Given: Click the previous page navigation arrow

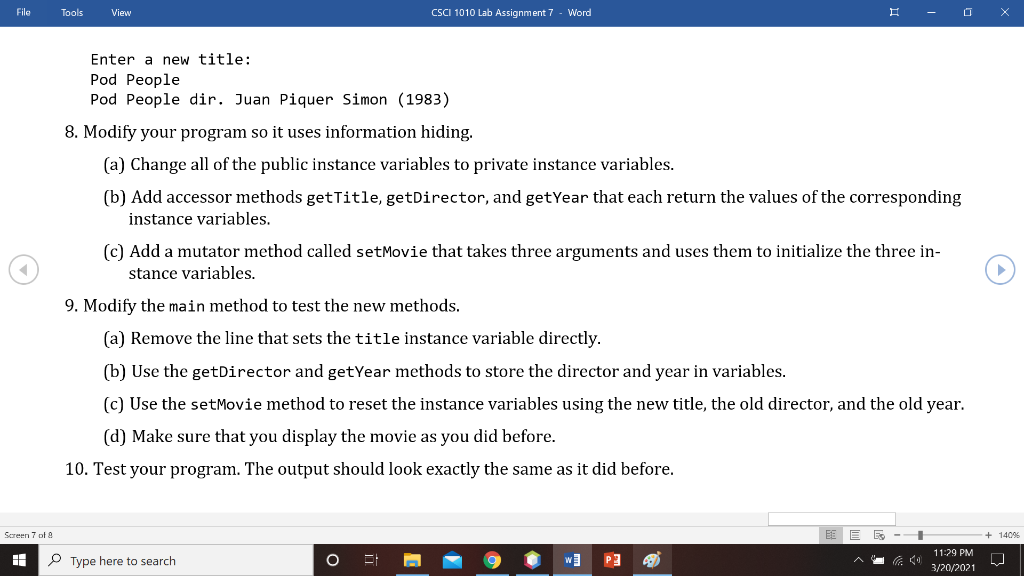Looking at the screenshot, I should click(x=24, y=269).
